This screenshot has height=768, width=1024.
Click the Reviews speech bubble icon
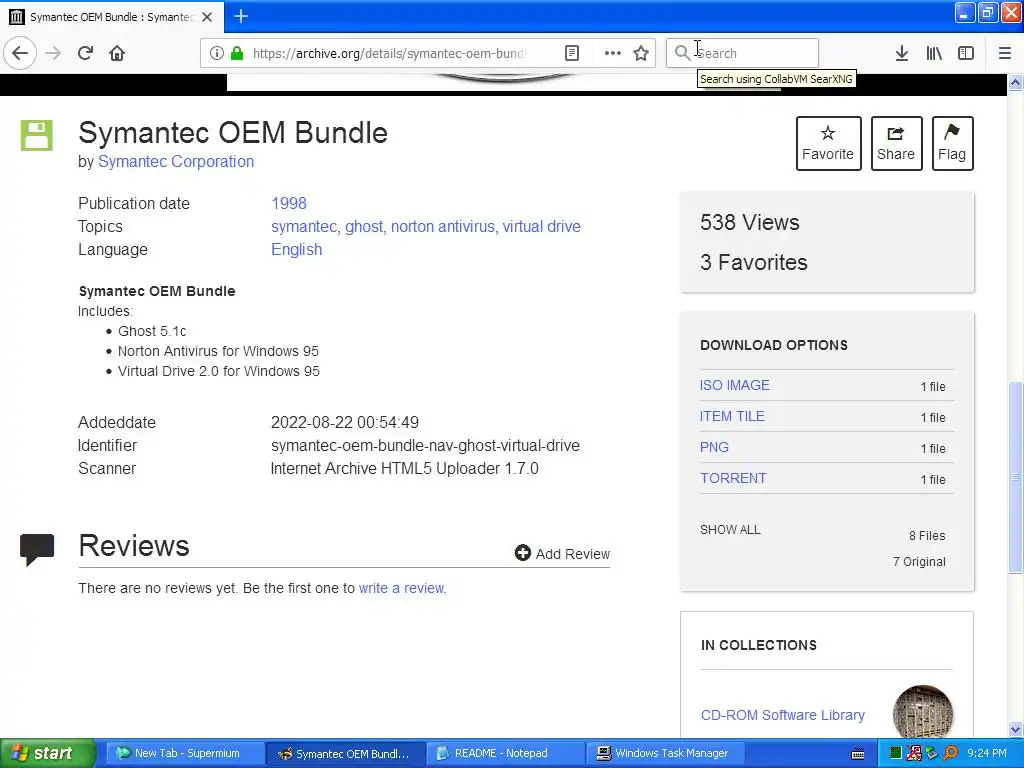pyautogui.click(x=37, y=549)
